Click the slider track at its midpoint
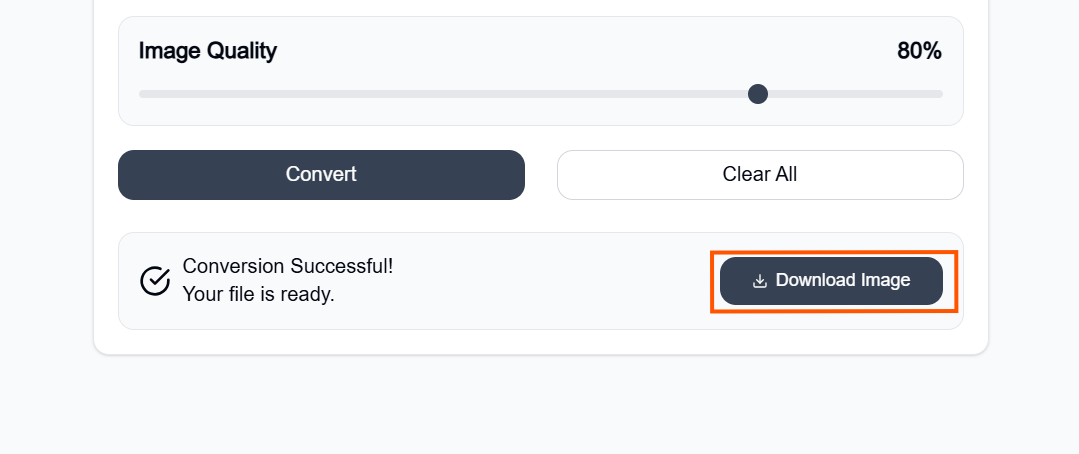The width and height of the screenshot is (1079, 454). click(541, 94)
